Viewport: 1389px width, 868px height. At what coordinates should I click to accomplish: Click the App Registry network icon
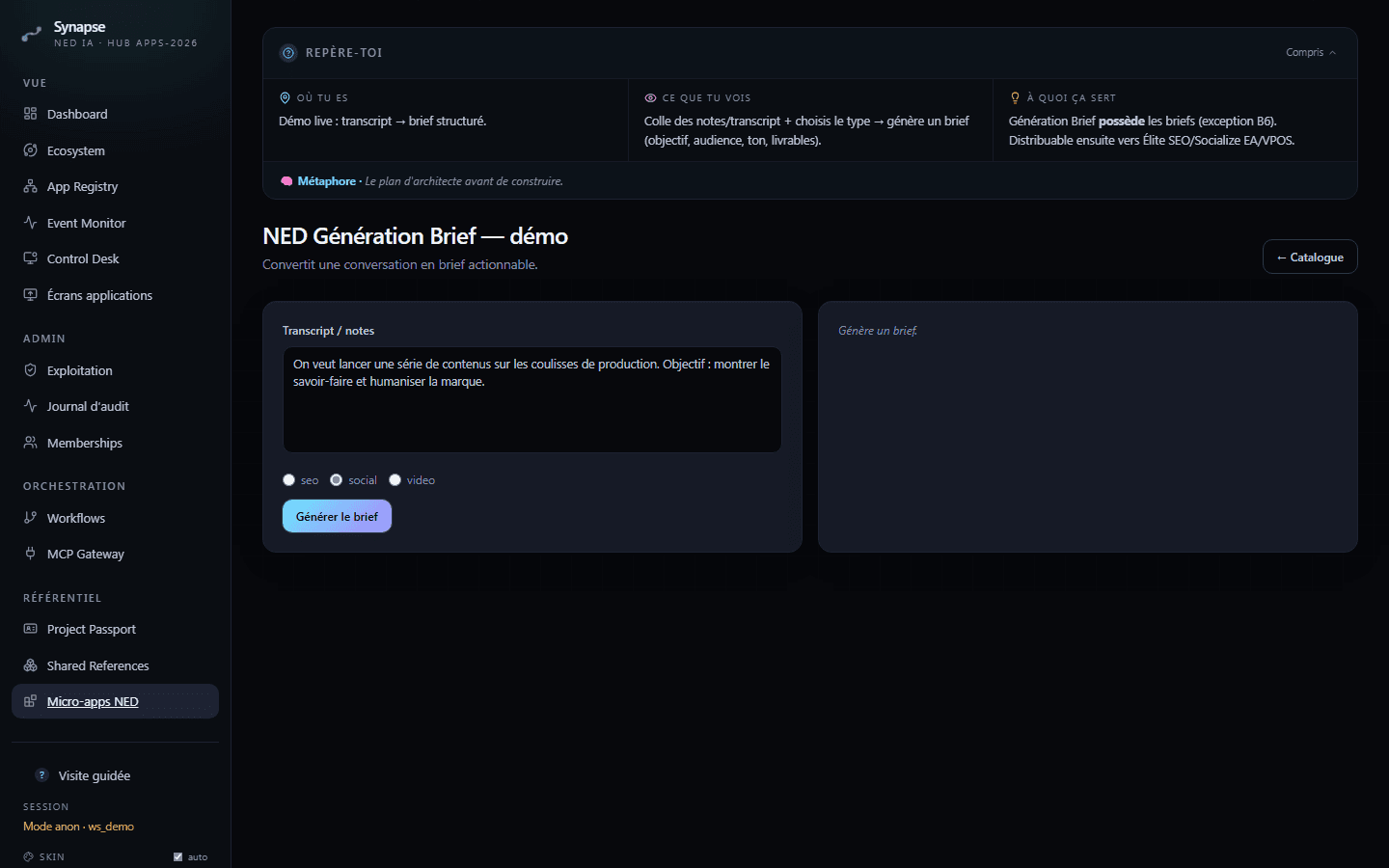tap(30, 186)
